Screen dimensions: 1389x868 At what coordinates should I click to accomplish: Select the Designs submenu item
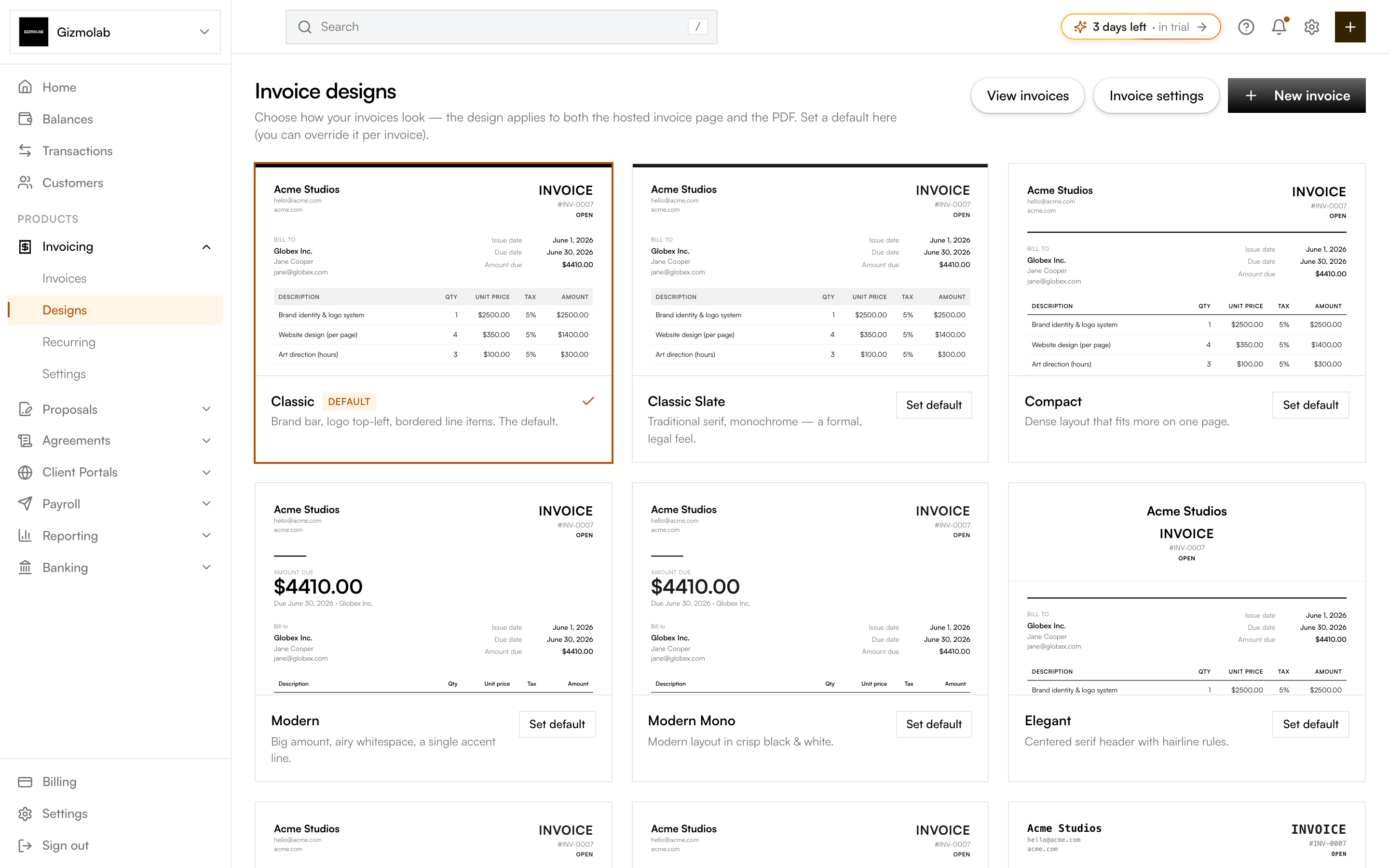pyautogui.click(x=115, y=310)
